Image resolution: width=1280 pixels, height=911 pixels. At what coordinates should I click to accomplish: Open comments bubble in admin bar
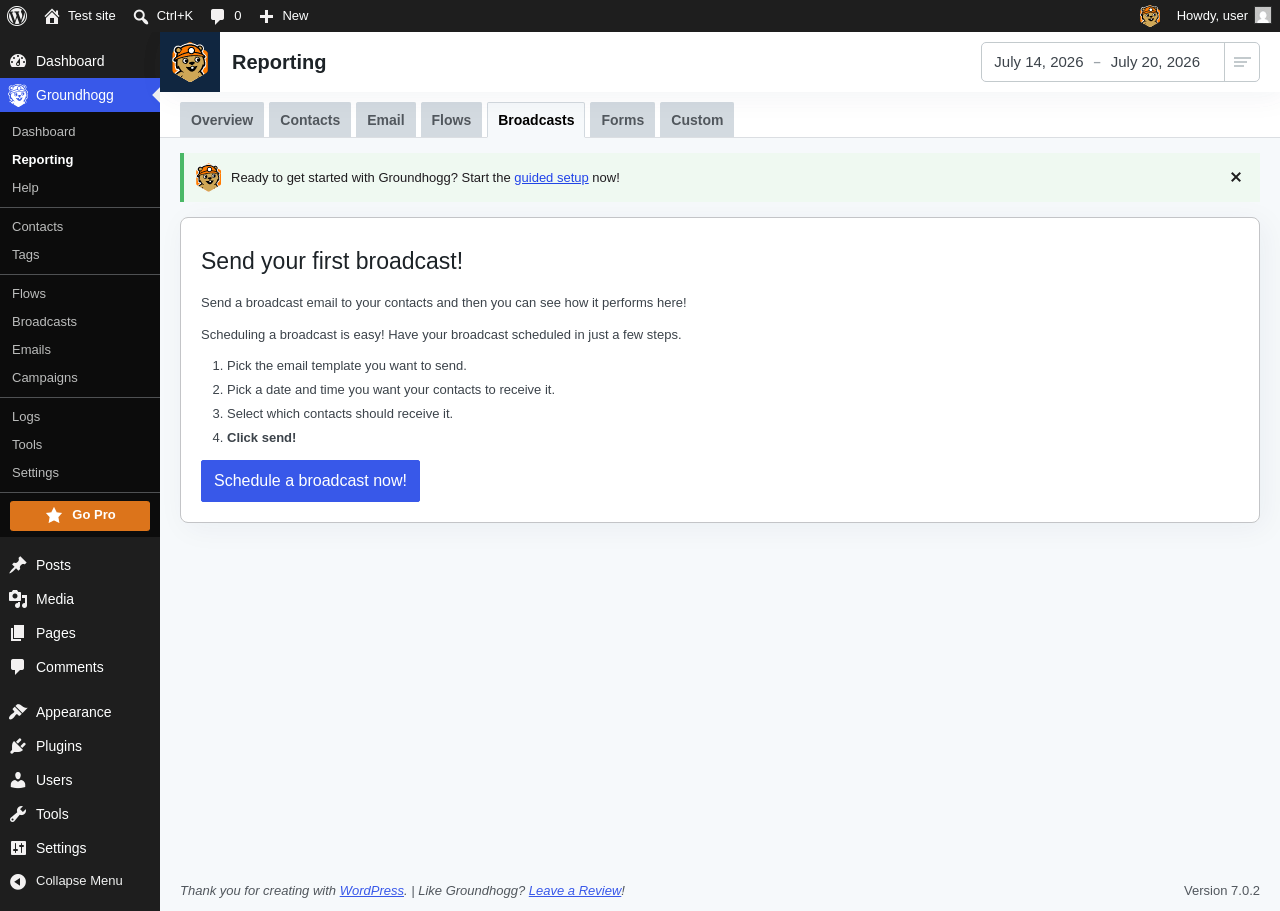[226, 16]
